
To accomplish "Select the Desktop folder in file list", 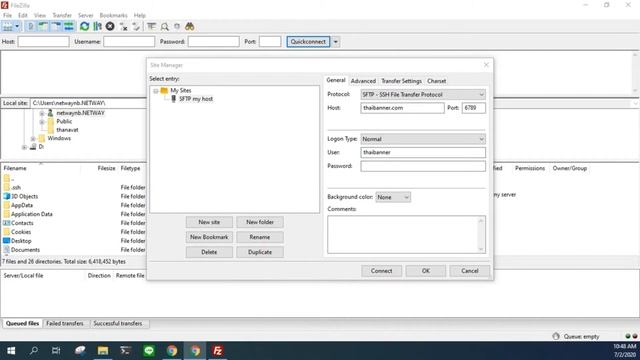I will [x=21, y=241].
